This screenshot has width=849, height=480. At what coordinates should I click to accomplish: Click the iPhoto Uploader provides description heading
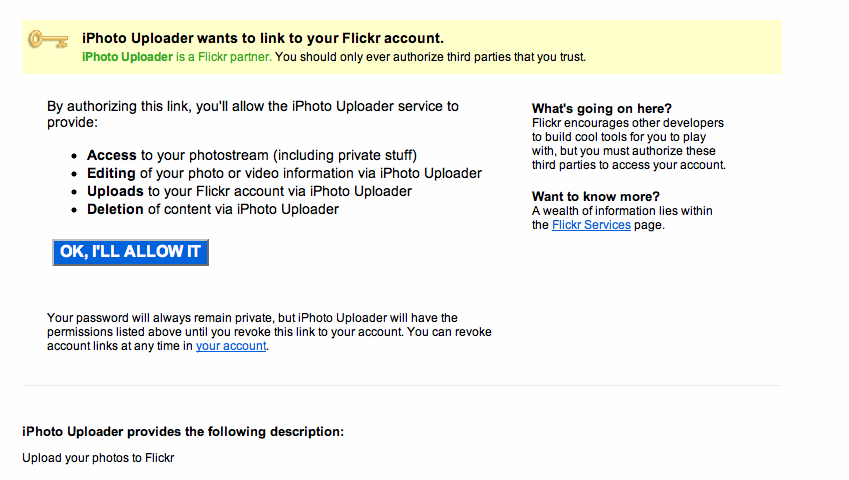click(x=183, y=432)
